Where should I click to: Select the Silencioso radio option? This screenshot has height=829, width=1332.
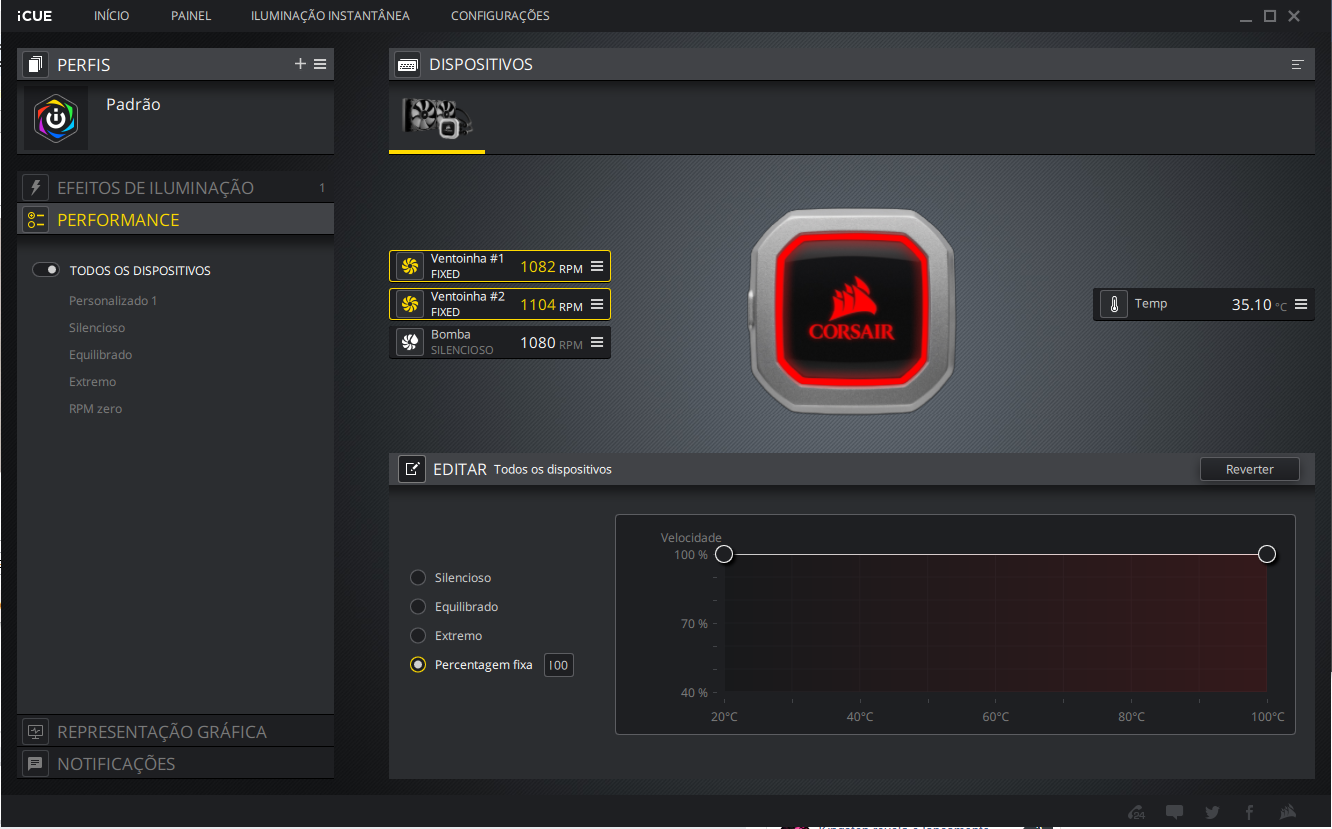[x=418, y=578]
